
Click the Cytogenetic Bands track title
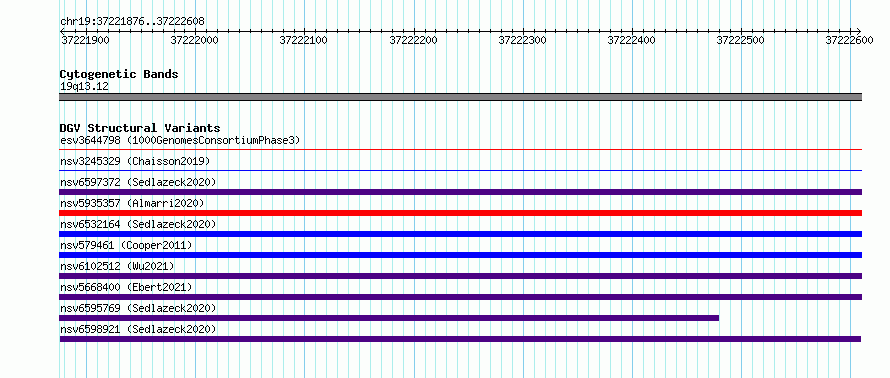tap(119, 74)
